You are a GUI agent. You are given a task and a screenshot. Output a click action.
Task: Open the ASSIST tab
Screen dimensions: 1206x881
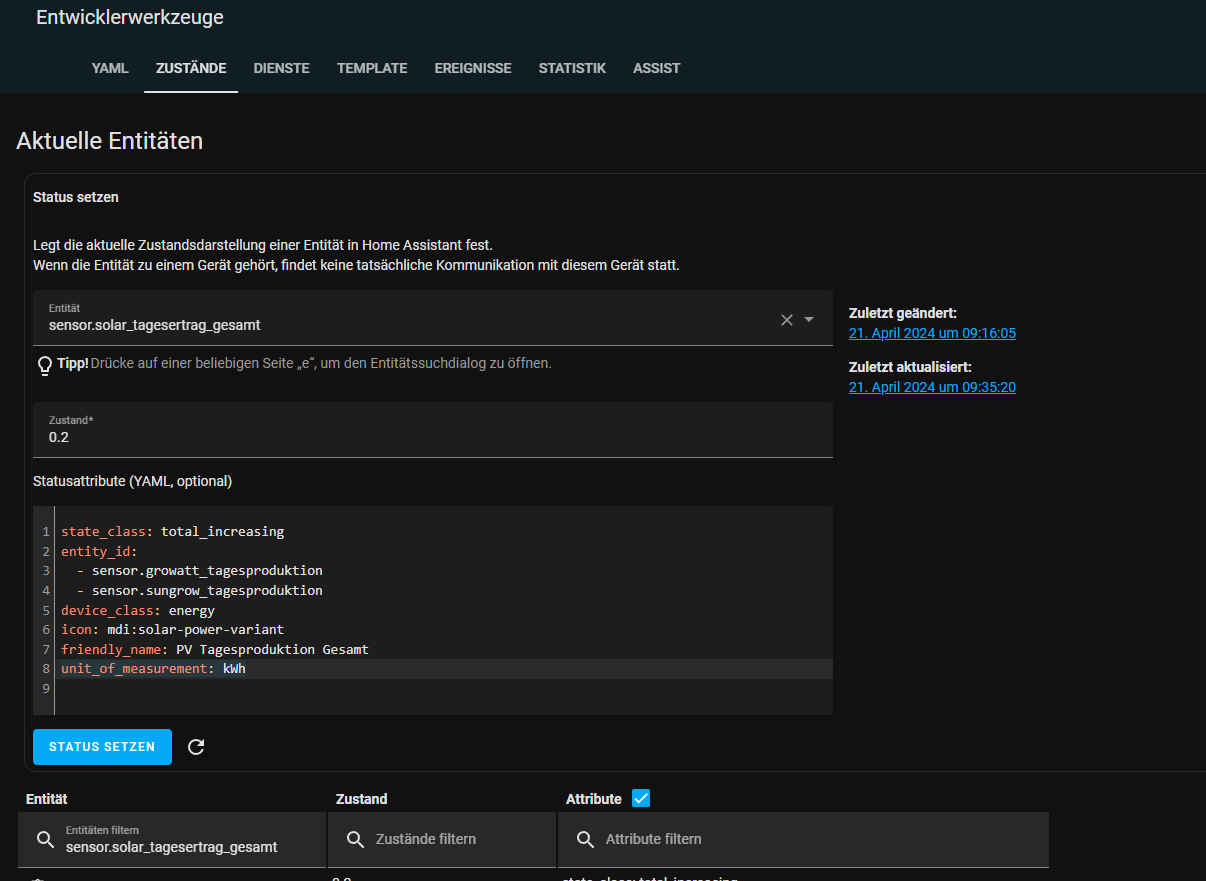pos(656,68)
